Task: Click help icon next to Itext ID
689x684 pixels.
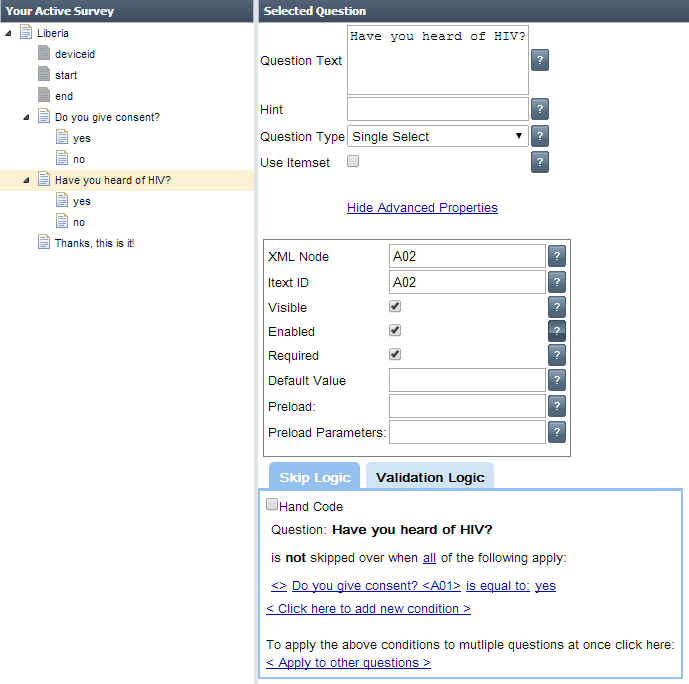Action: tap(557, 282)
